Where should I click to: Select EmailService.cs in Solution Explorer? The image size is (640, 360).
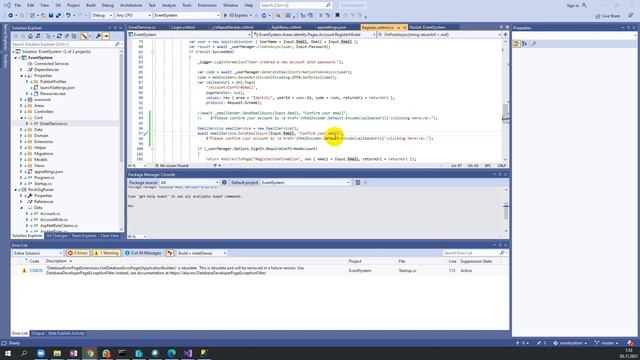pos(53,124)
